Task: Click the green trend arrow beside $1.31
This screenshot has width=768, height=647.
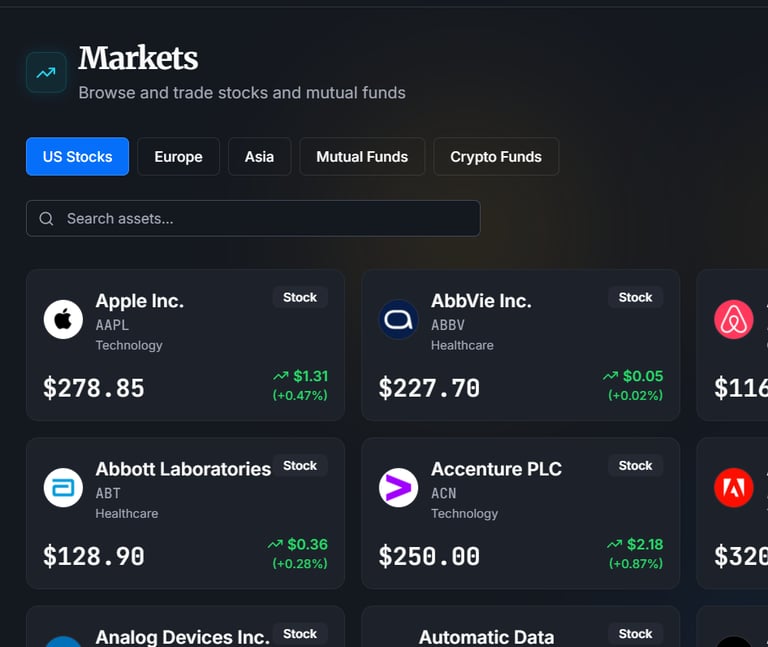Action: click(x=281, y=376)
